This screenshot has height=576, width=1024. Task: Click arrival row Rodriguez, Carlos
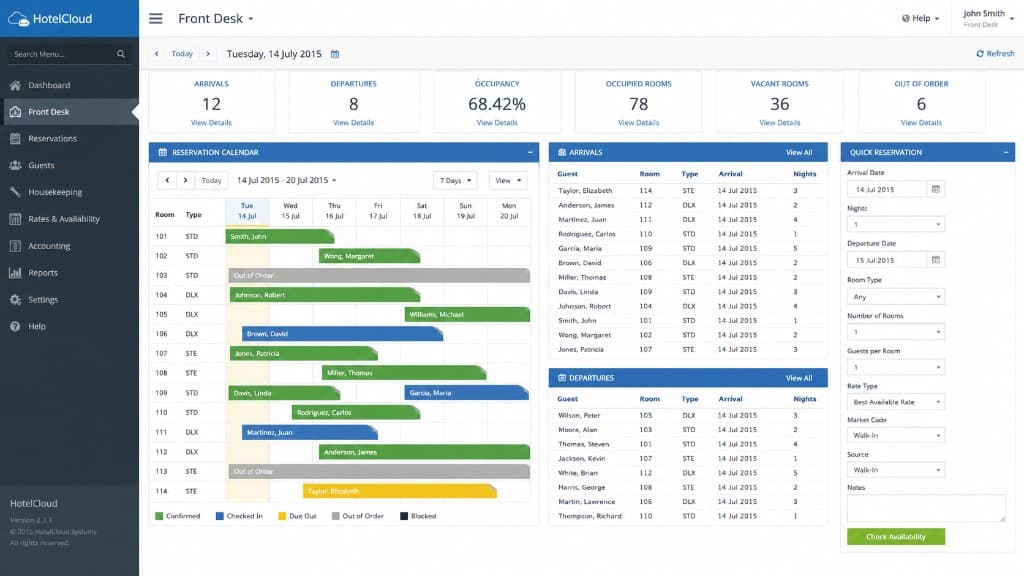tap(688, 234)
